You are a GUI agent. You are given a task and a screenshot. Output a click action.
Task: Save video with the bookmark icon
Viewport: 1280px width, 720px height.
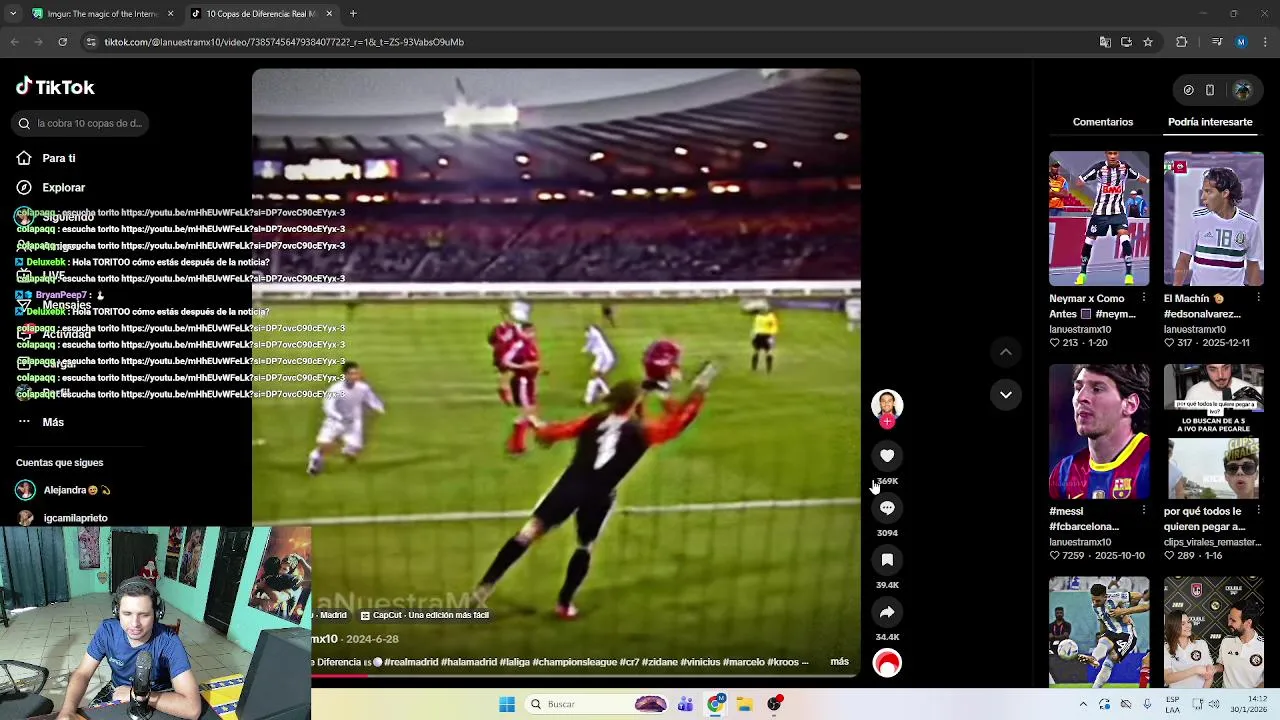pyautogui.click(x=887, y=560)
